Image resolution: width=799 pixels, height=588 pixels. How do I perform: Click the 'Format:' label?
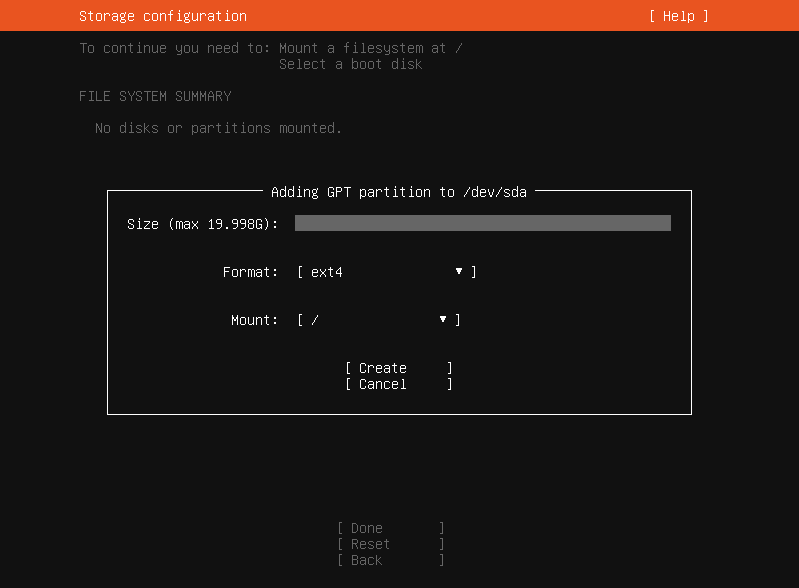[x=250, y=272]
